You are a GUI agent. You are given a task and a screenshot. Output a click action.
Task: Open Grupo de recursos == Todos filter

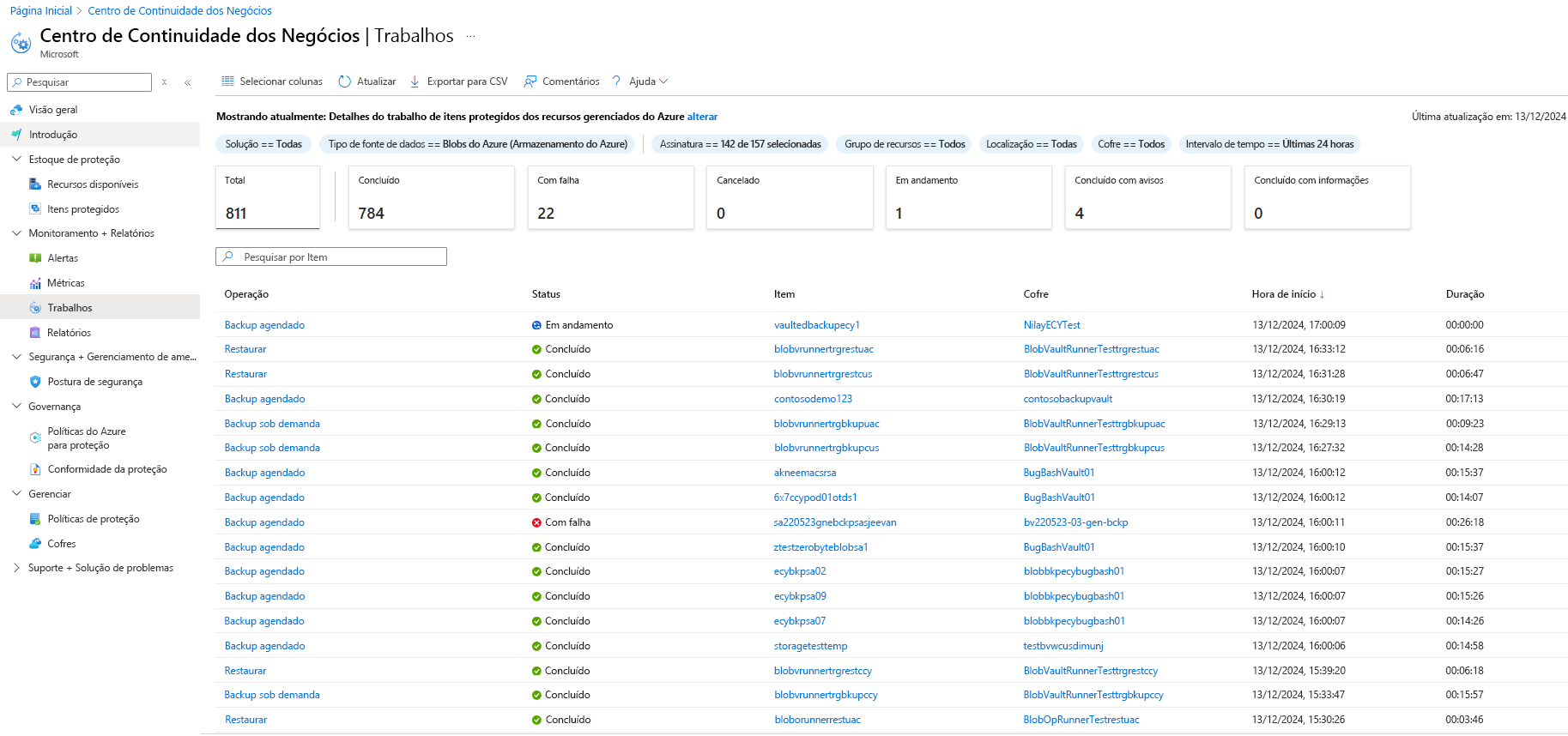pos(905,144)
